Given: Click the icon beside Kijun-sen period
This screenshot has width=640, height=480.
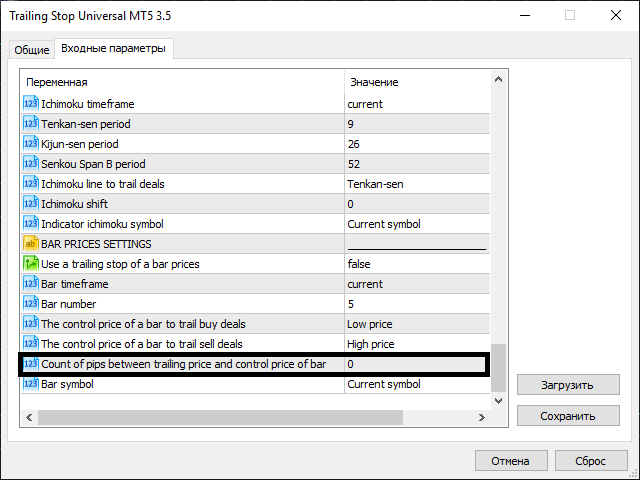Looking at the screenshot, I should [x=31, y=144].
